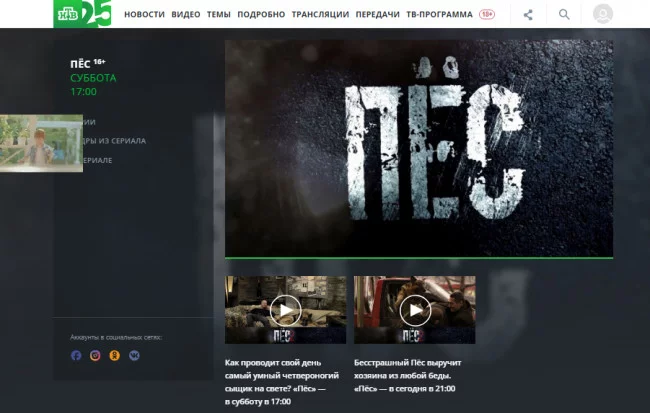The height and width of the screenshot is (413, 650).
Task: Click the Аккаунты в социальных сетях label
Action: click(x=116, y=337)
